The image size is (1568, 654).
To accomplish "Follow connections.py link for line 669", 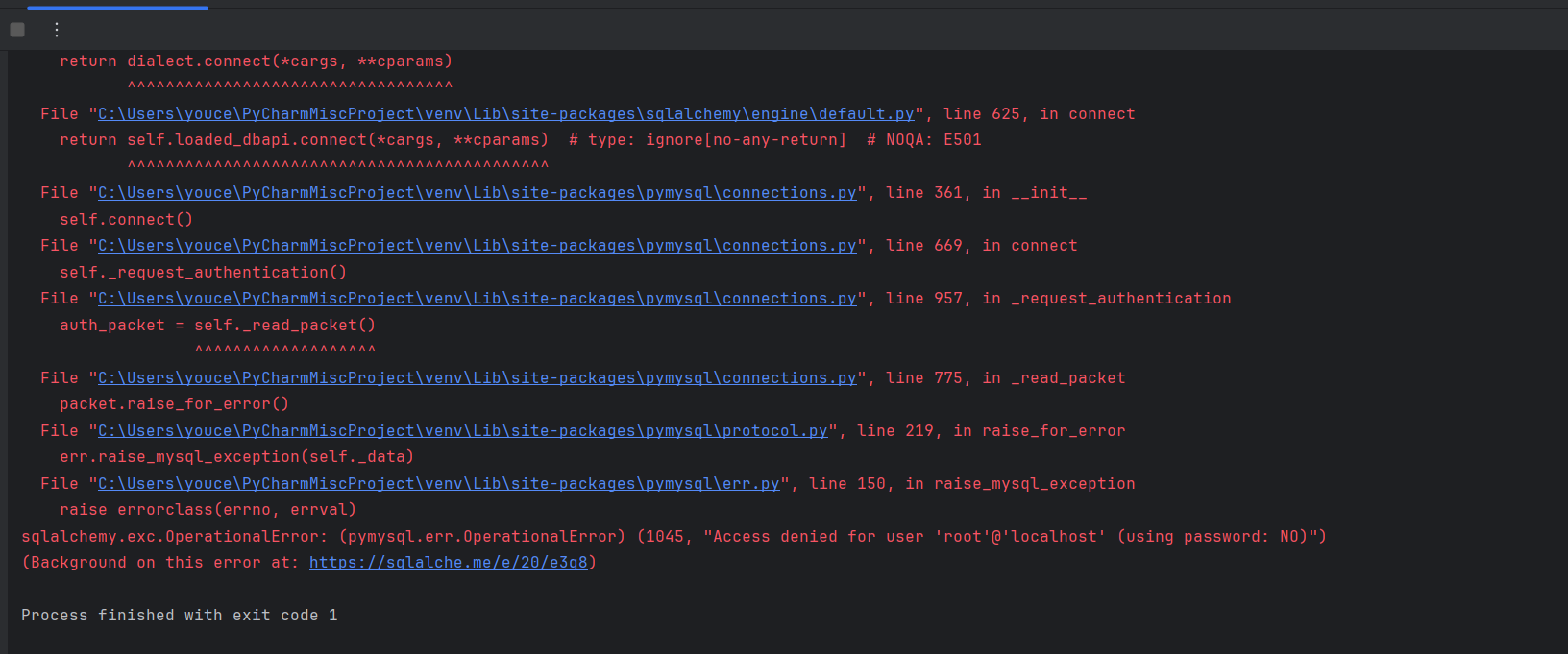I will pyautogui.click(x=477, y=246).
